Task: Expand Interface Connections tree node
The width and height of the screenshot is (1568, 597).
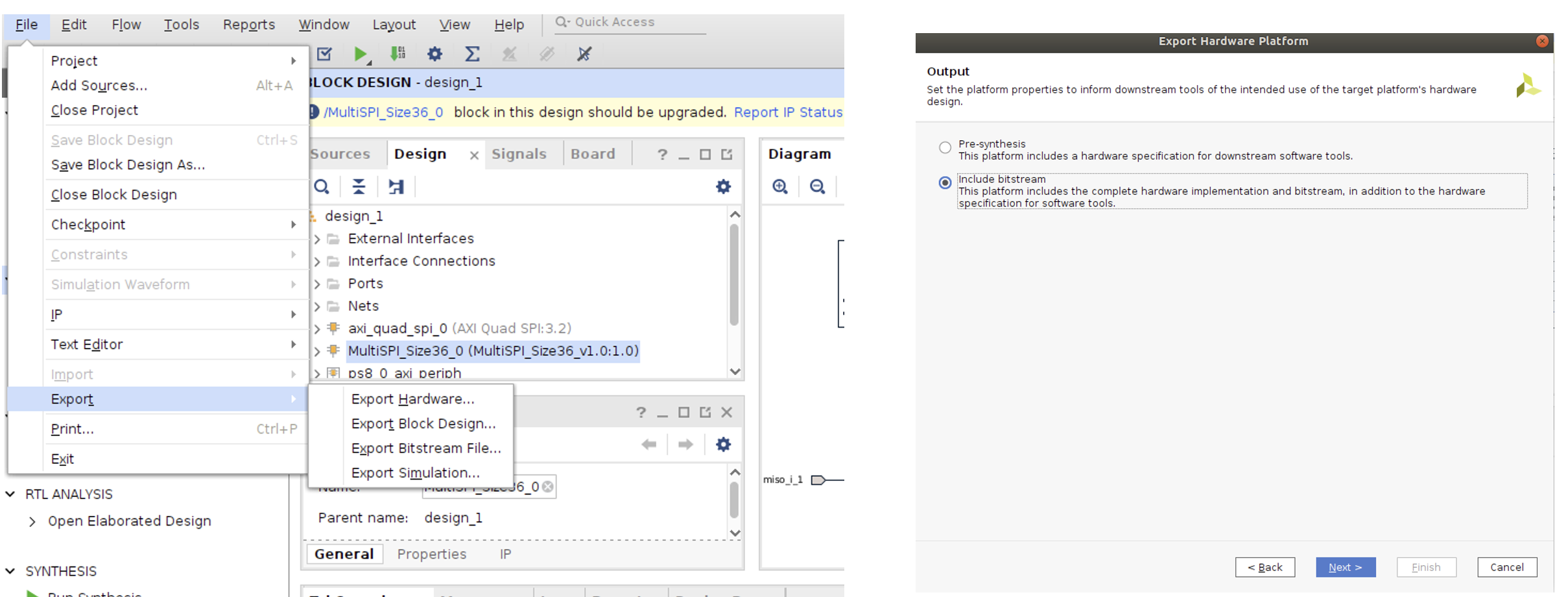Action: pos(317,262)
